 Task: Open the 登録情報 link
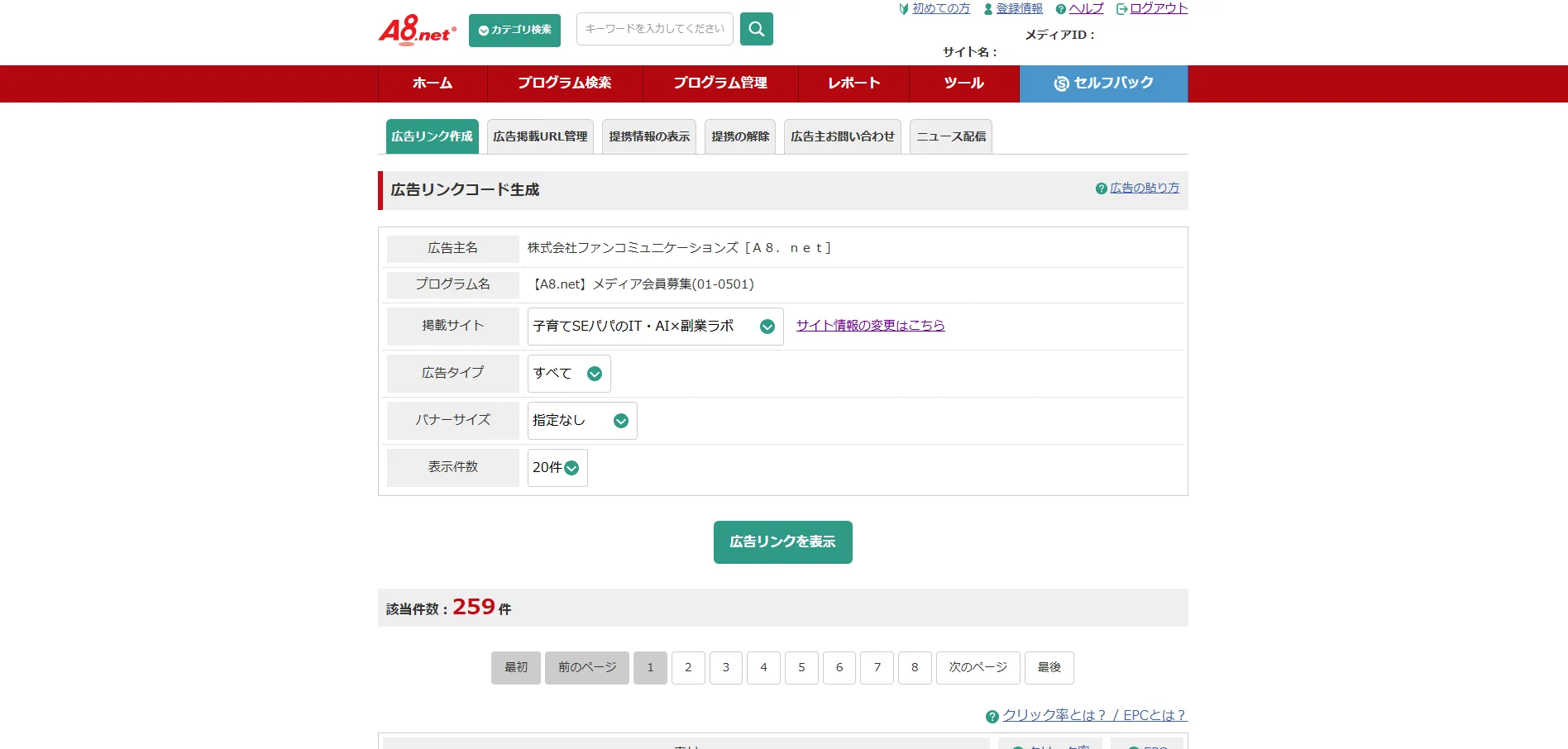[1019, 8]
